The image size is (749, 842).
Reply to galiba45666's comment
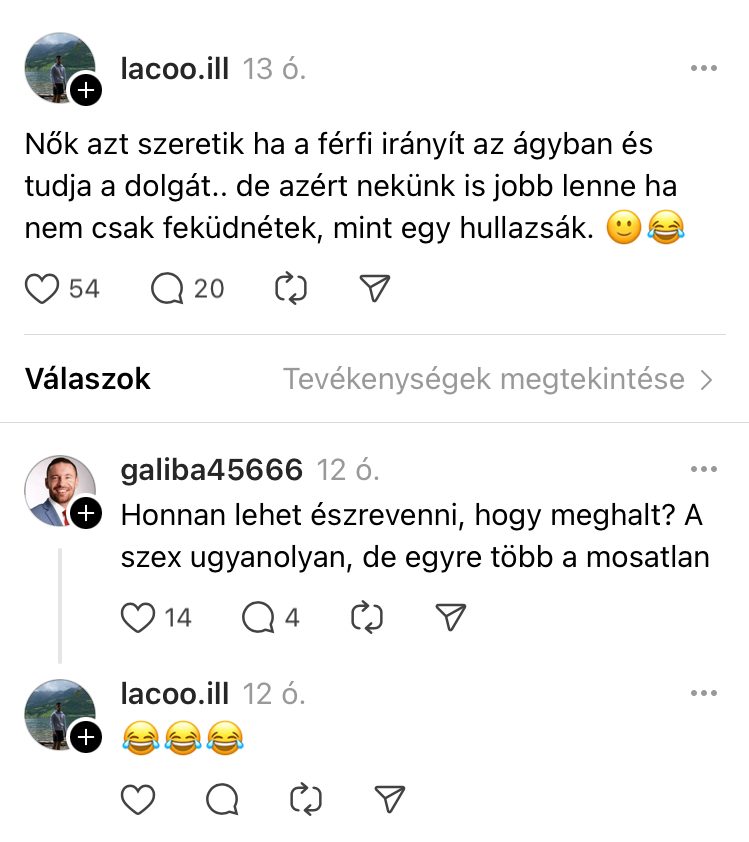[259, 618]
